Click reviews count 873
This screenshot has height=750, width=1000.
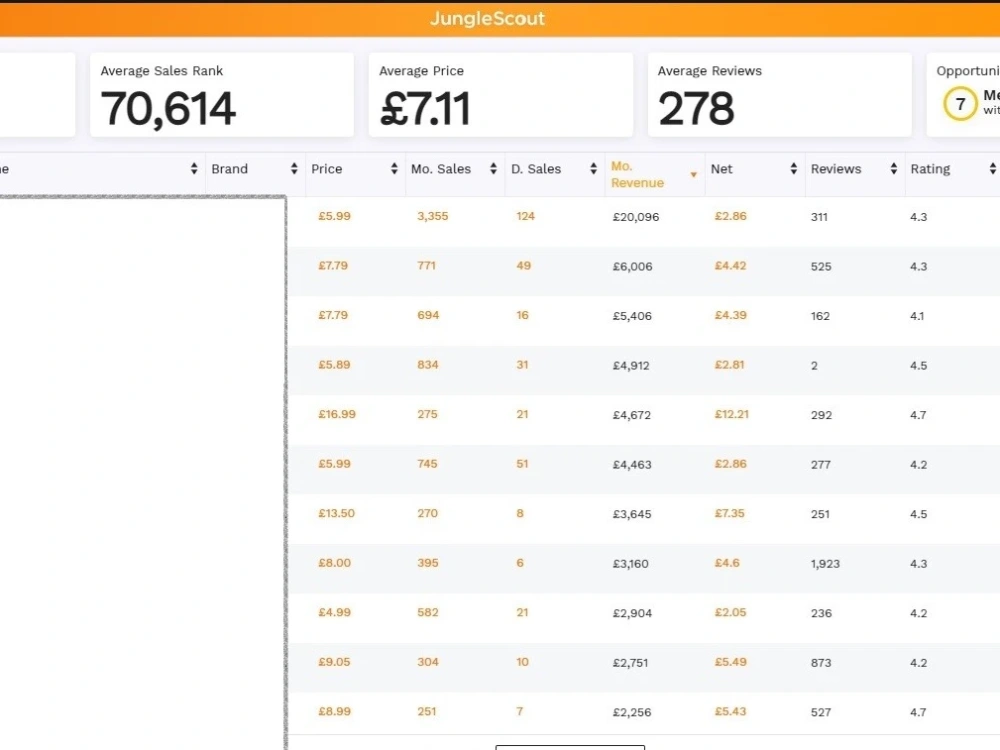click(x=821, y=663)
